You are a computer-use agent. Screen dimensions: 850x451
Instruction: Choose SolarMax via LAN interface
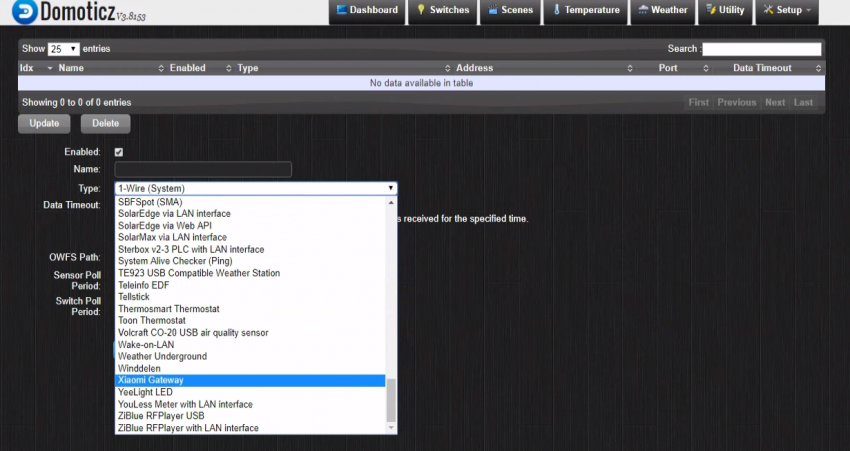tap(250, 237)
